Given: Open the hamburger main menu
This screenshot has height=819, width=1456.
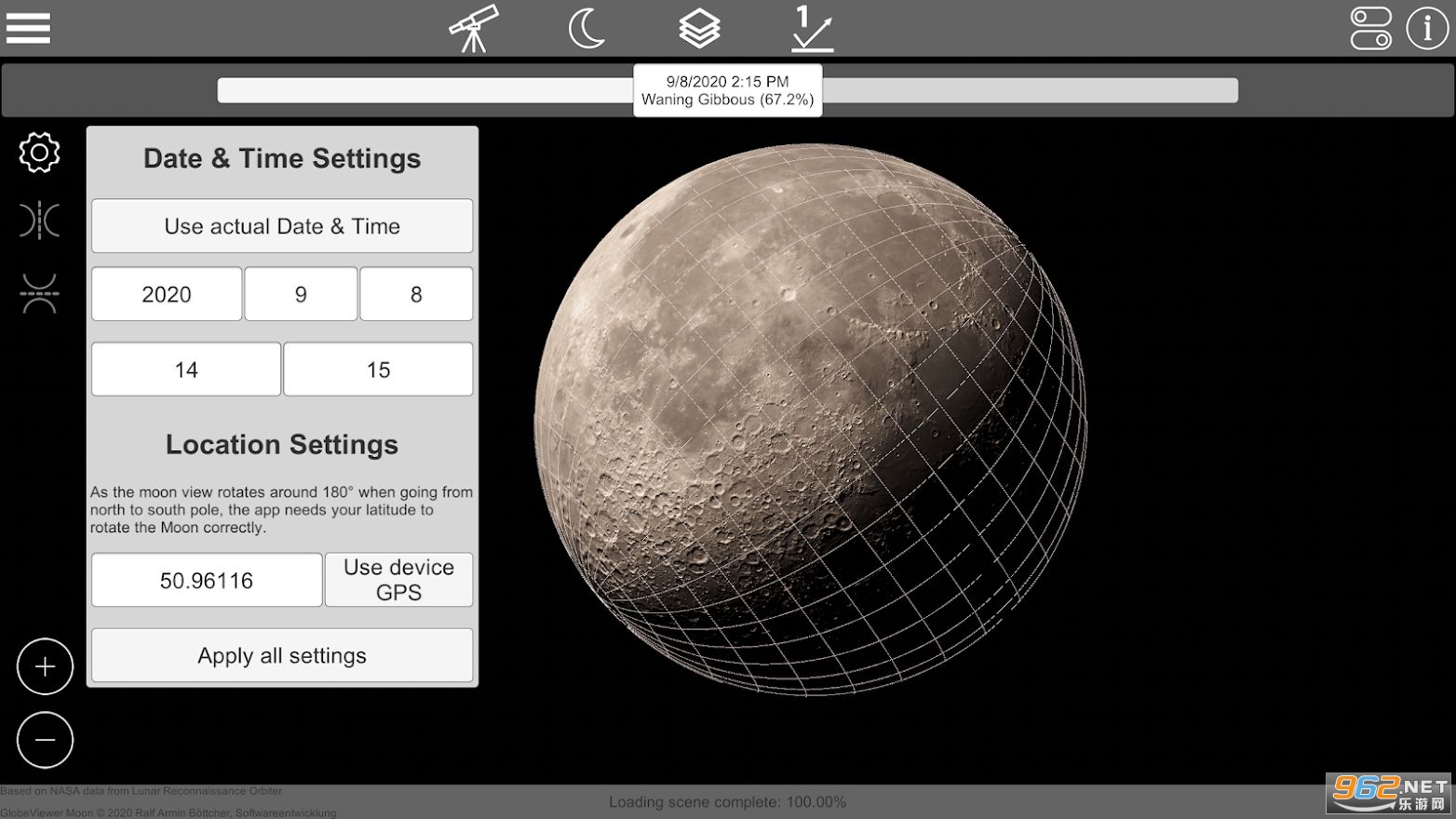Looking at the screenshot, I should pyautogui.click(x=28, y=28).
